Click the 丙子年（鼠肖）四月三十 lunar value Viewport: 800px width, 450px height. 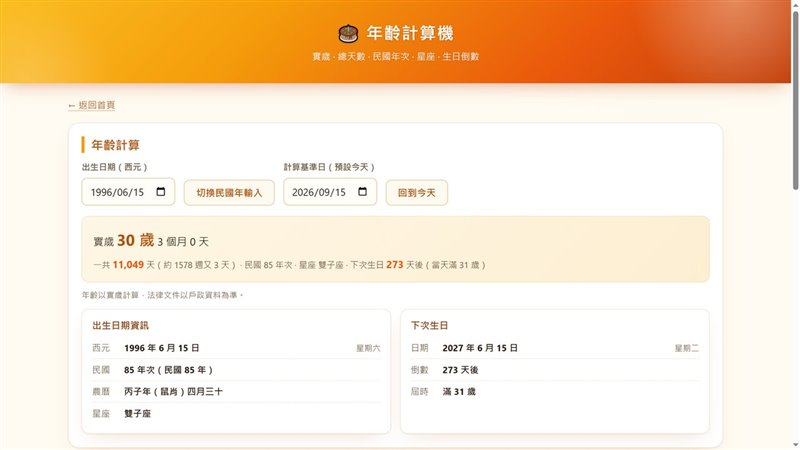173,392
